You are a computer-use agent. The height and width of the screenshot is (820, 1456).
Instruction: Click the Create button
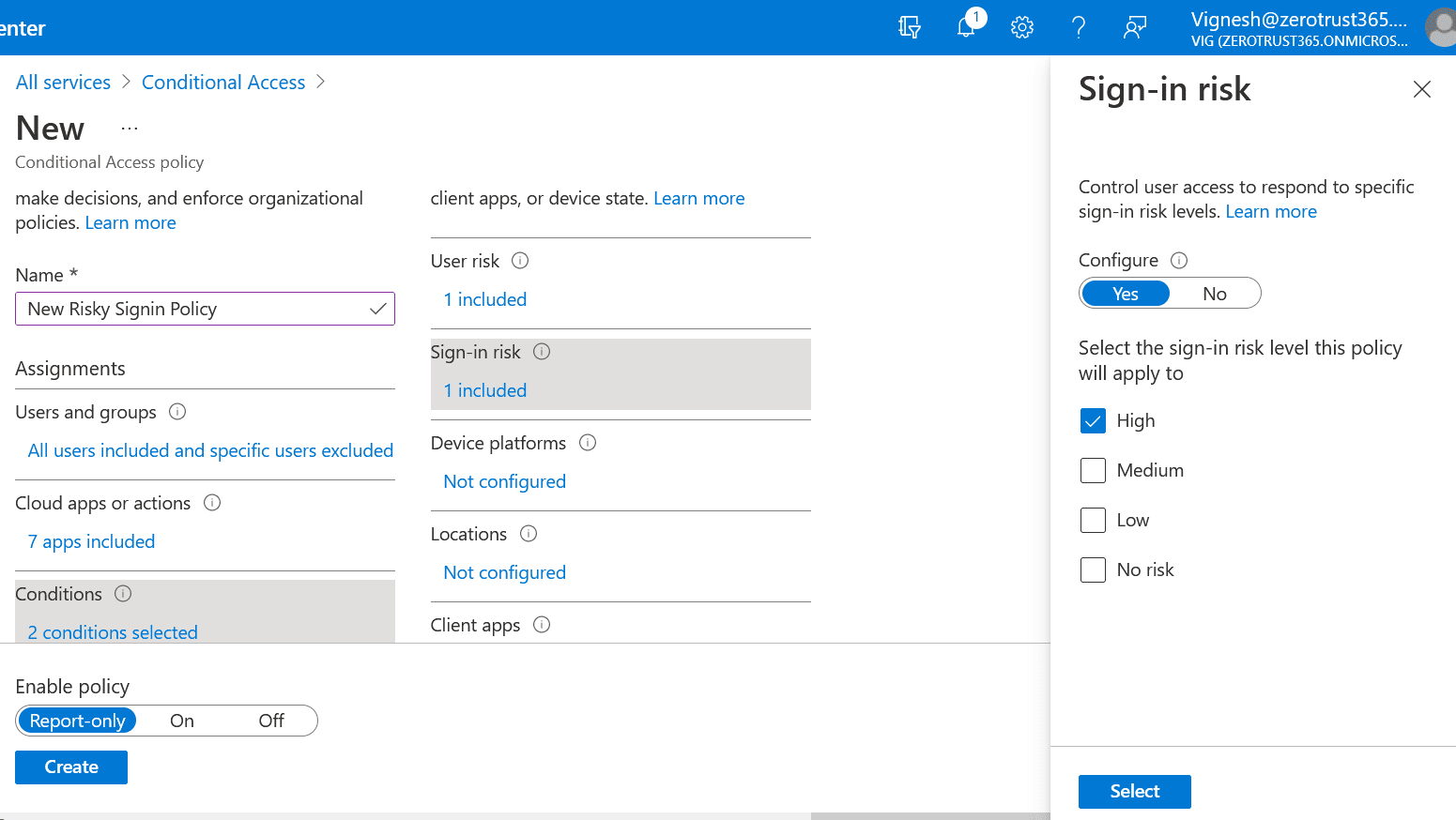(x=71, y=767)
